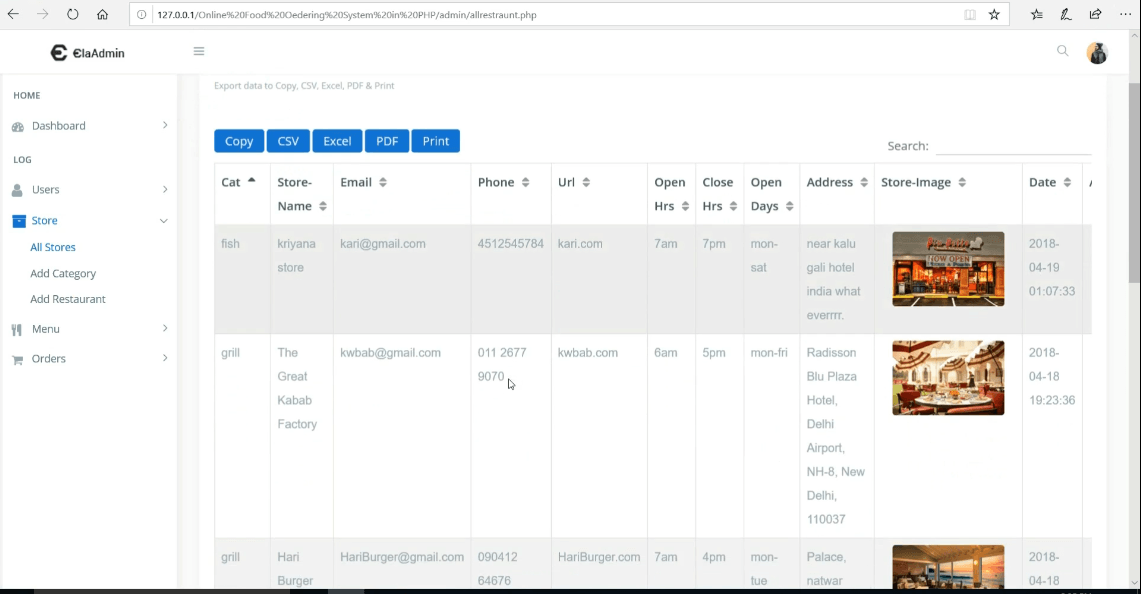Image resolution: width=1141 pixels, height=594 pixels.
Task: Refresh the page using browser reload icon
Action: click(73, 15)
